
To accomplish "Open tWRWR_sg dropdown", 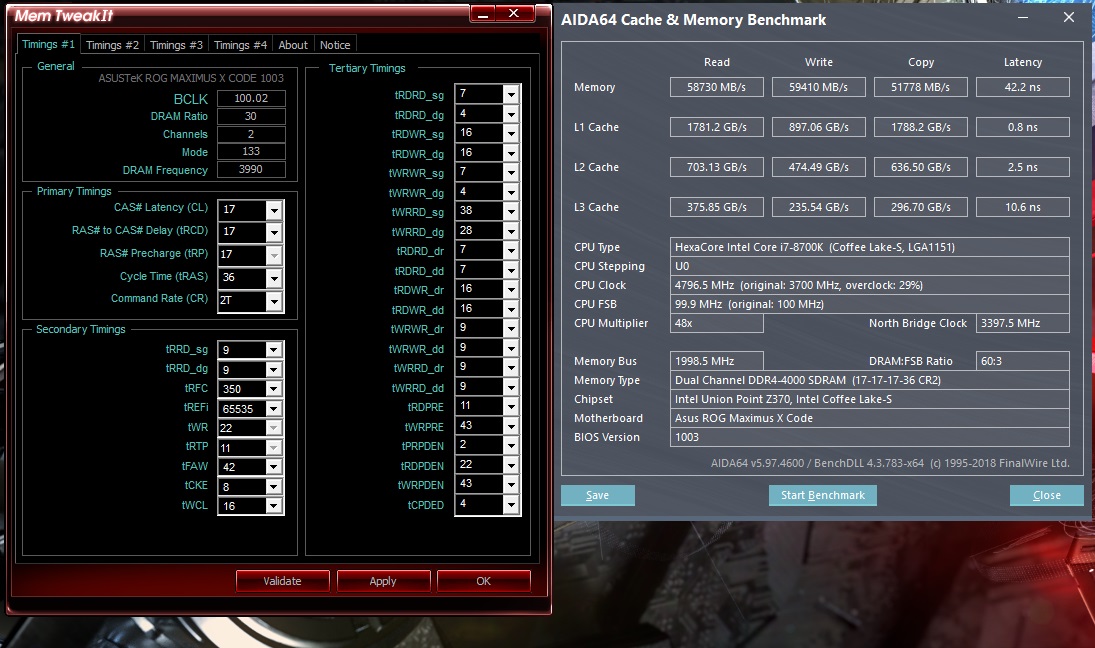I will [511, 172].
